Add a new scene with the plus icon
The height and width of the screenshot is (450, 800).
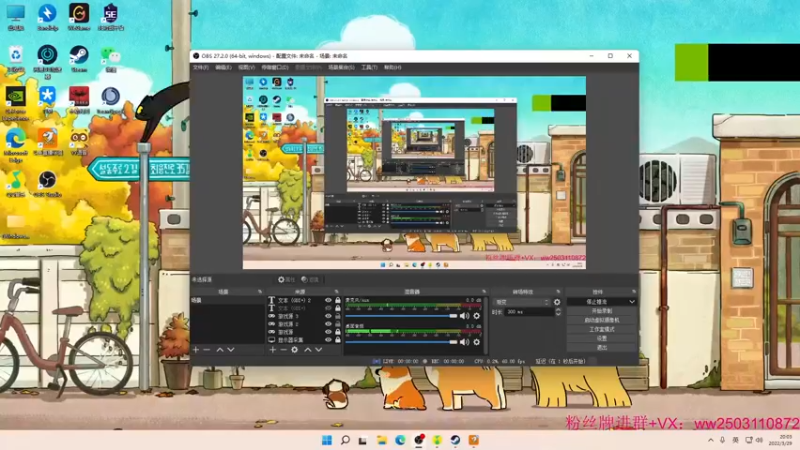tap(196, 350)
